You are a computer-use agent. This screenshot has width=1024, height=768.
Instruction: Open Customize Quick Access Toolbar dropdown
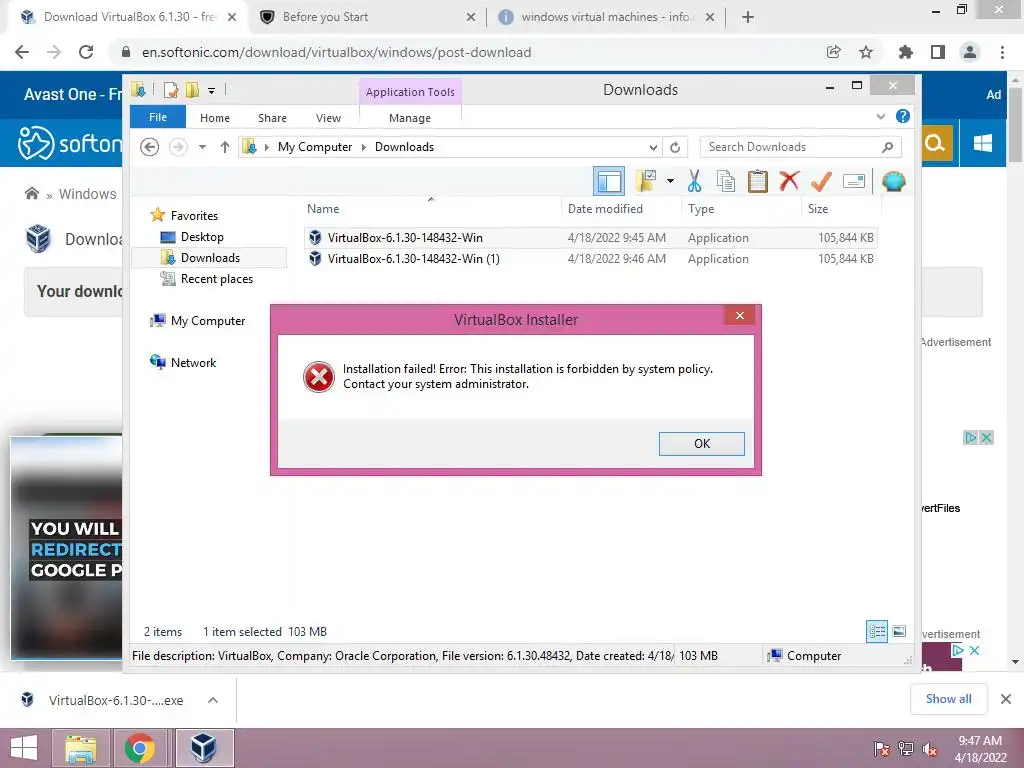point(212,91)
